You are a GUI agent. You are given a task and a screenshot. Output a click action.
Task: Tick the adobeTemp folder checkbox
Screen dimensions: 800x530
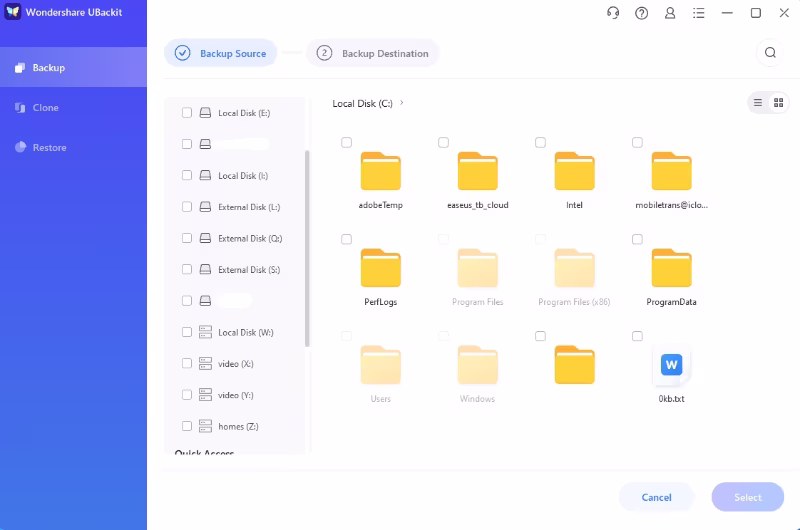(x=346, y=142)
